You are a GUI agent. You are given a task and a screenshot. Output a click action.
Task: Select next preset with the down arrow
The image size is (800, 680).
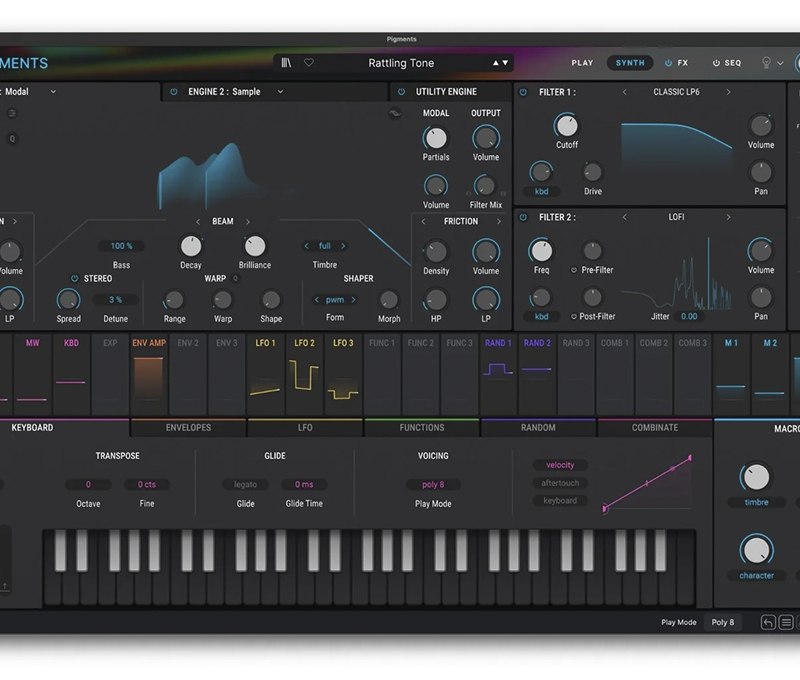pos(505,63)
